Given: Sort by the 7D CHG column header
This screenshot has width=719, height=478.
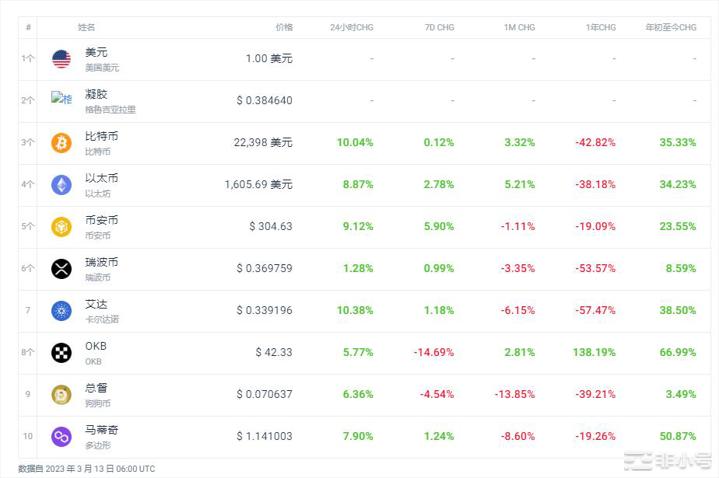Looking at the screenshot, I should tap(439, 28).
